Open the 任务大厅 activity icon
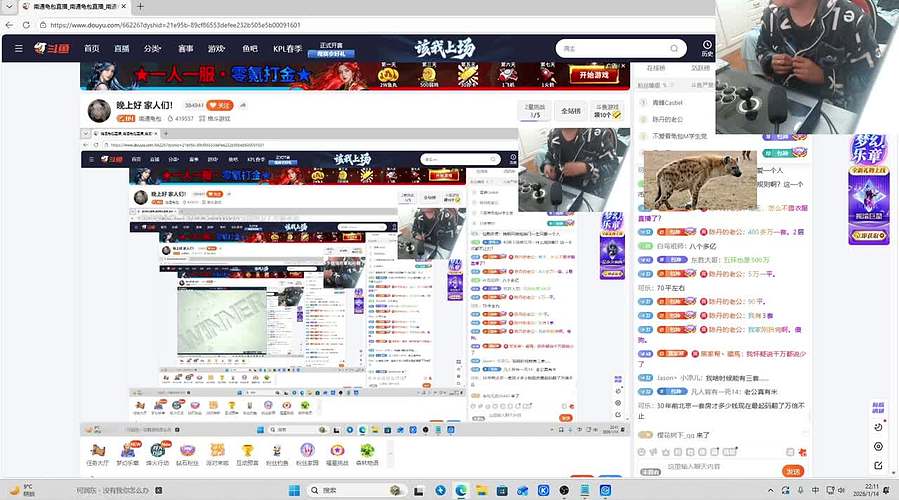This screenshot has height=500, width=899. point(97,454)
